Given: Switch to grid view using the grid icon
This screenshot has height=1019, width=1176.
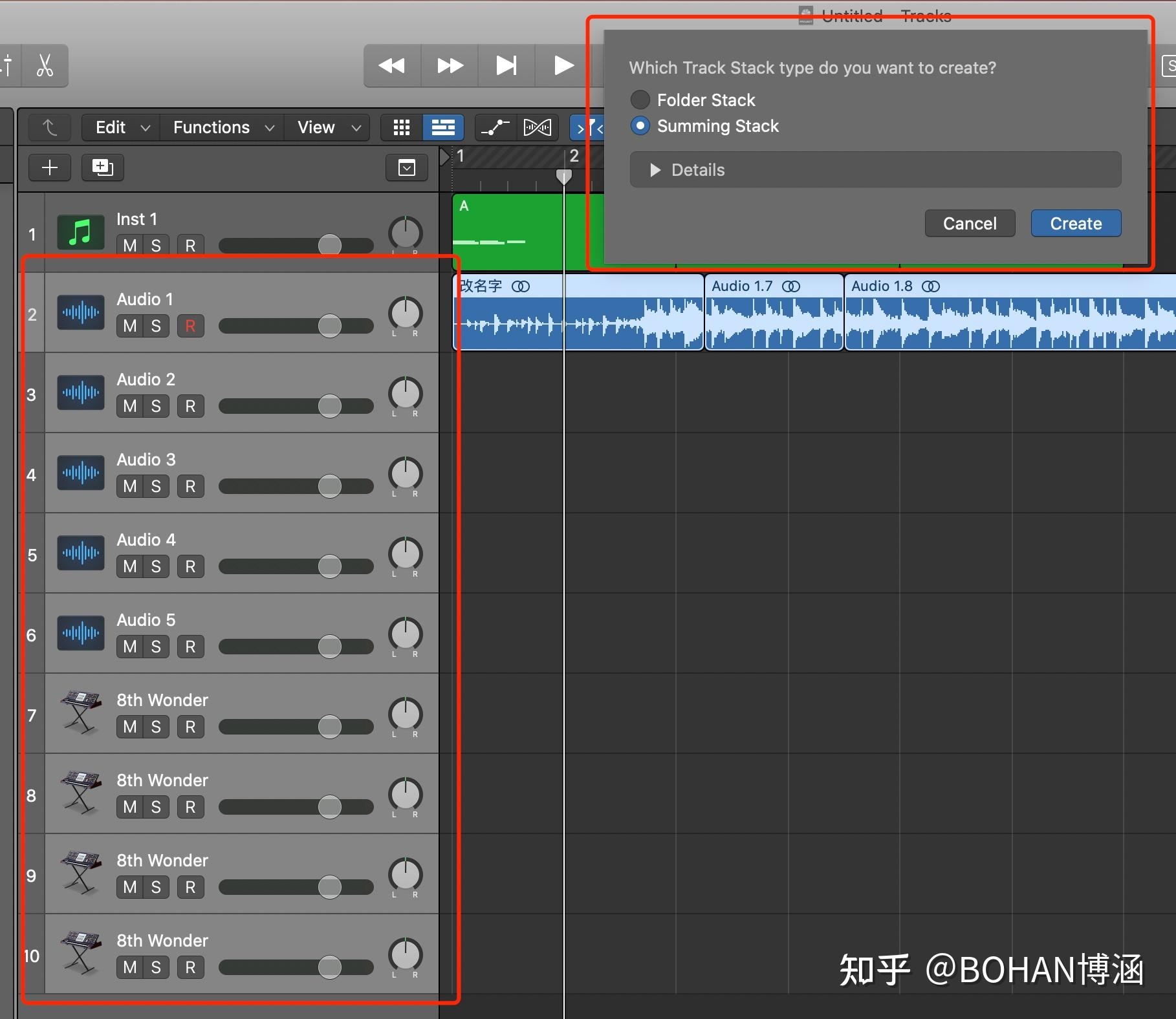Looking at the screenshot, I should click(400, 127).
